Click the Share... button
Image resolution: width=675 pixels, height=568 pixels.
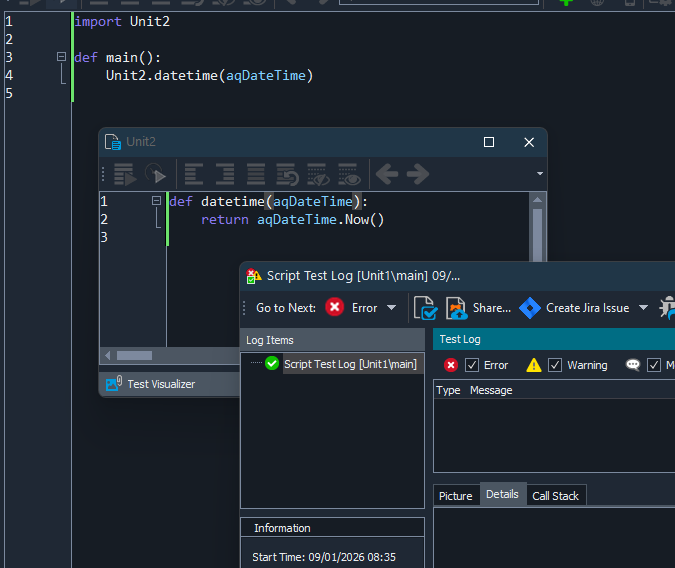pos(491,308)
